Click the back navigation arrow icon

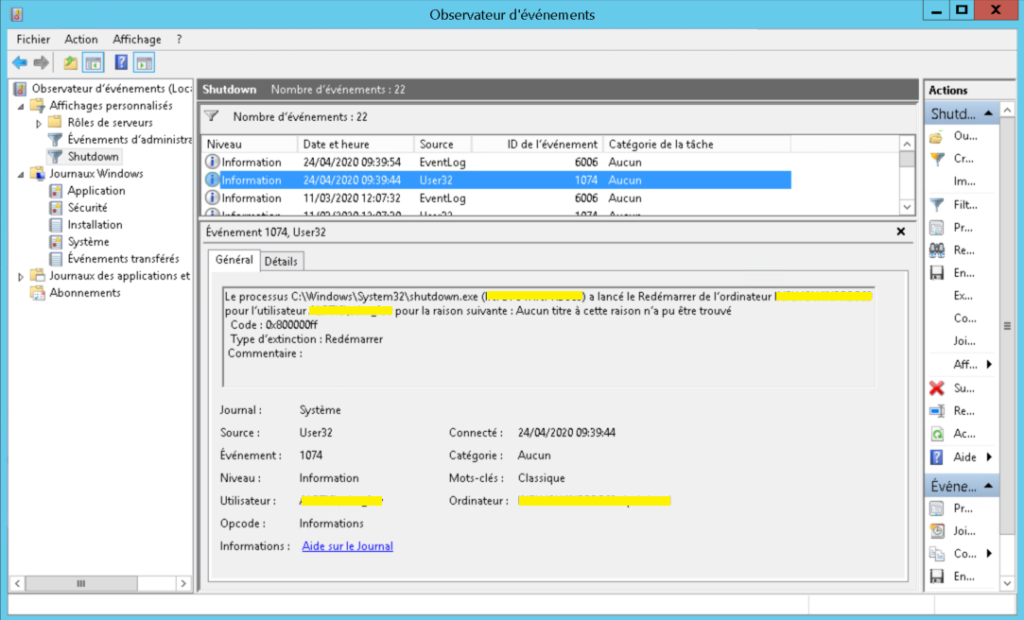[18, 62]
